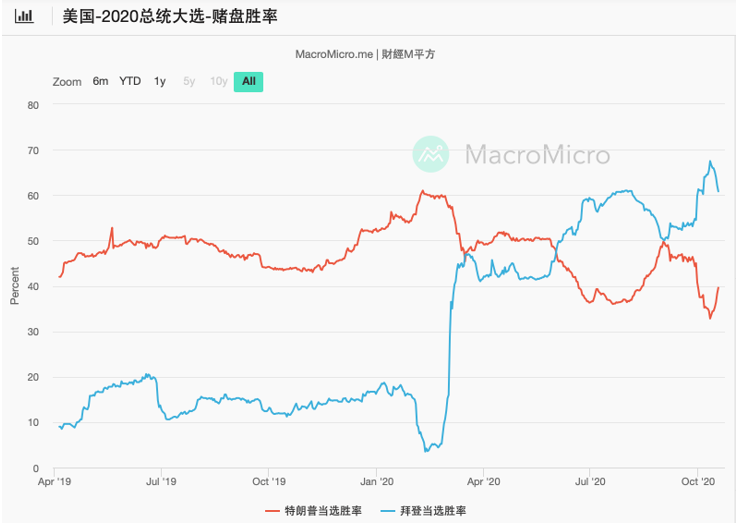This screenshot has height=524, width=737.
Task: Click the Percent y-axis title
Action: pyautogui.click(x=14, y=286)
